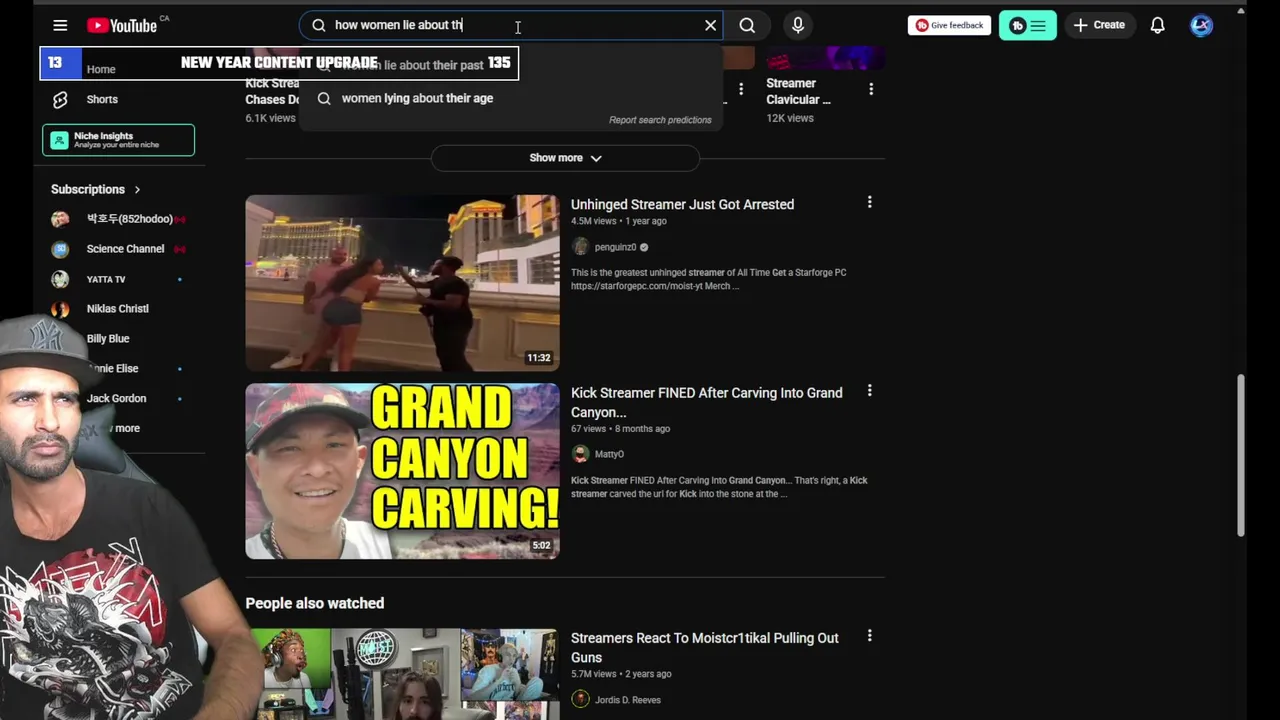Viewport: 1280px width, 720px height.
Task: Click the MattyO channel name
Action: coord(609,454)
